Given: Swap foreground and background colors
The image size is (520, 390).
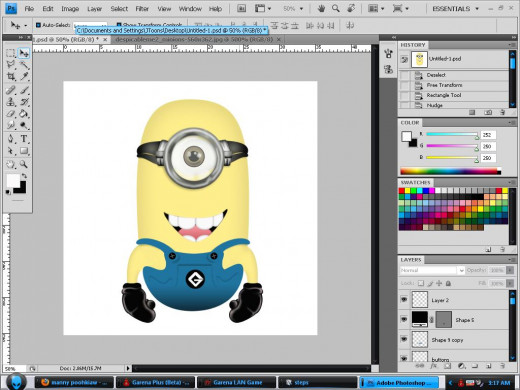Looking at the screenshot, I should tap(24, 176).
